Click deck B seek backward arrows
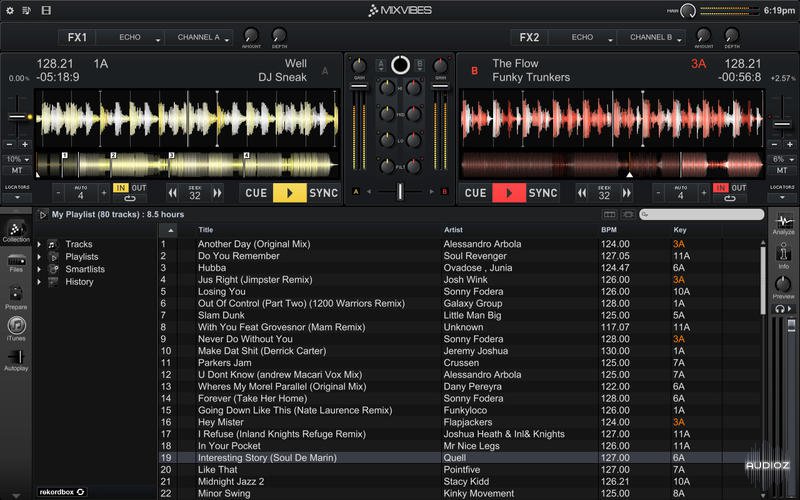The height and width of the screenshot is (500, 800). click(582, 193)
